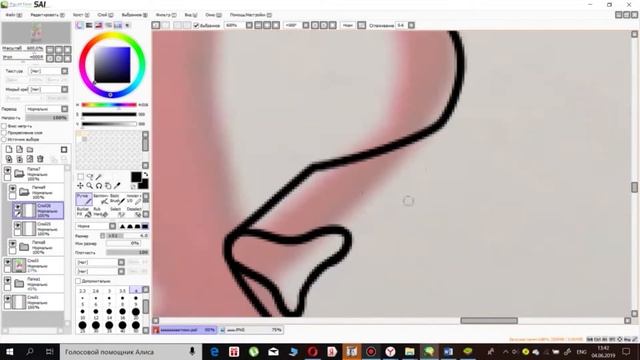Switch to the .PNG 75% canvas tab
This screenshot has height=360, width=640.
point(251,330)
